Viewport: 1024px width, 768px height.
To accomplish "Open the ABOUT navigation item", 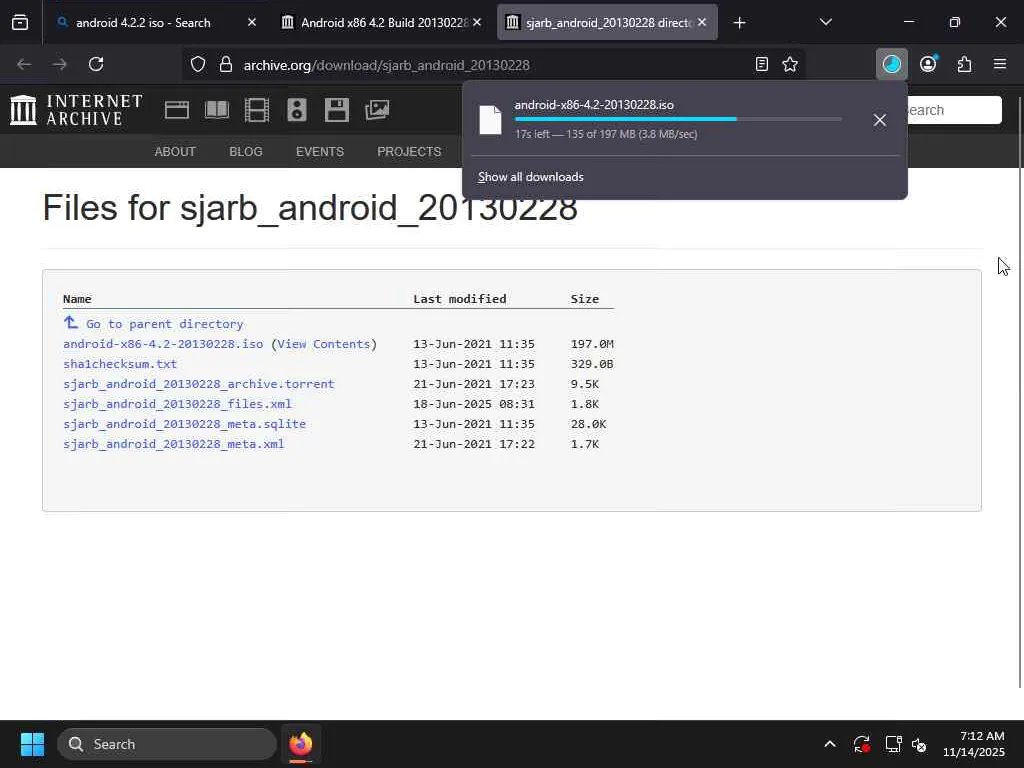I will pos(175,152).
